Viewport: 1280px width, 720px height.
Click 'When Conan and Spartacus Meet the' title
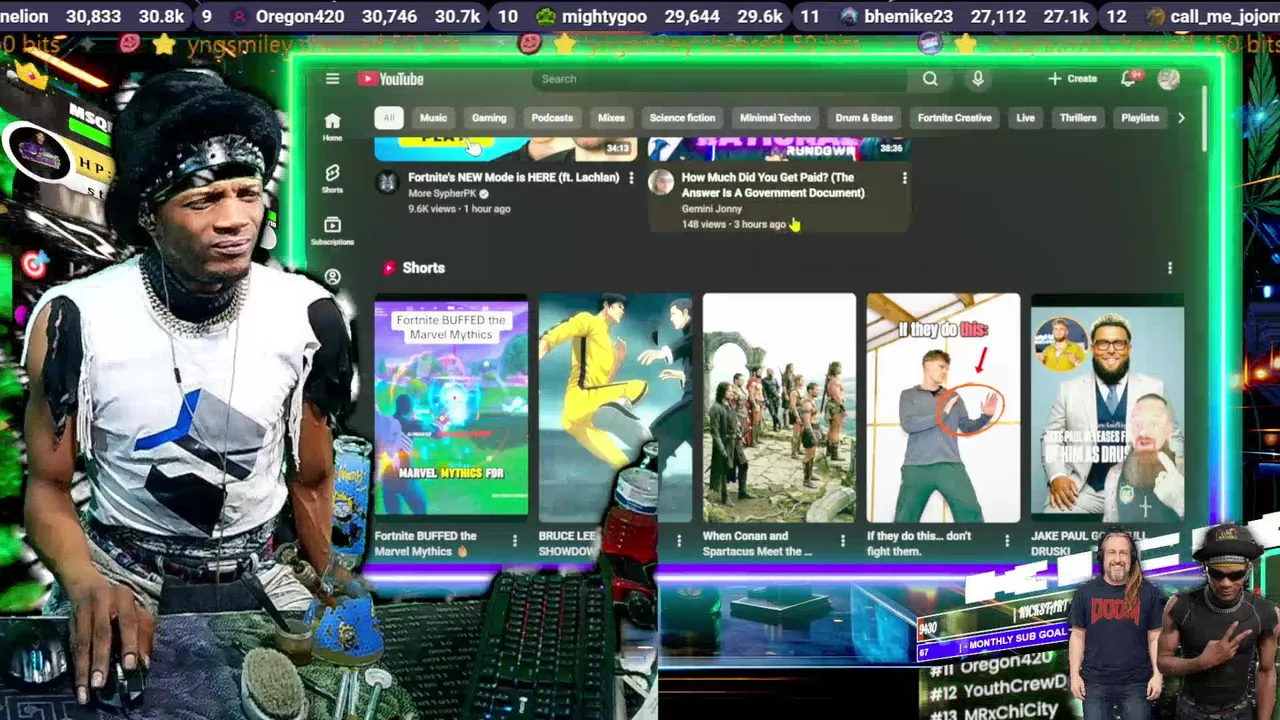pyautogui.click(x=757, y=543)
